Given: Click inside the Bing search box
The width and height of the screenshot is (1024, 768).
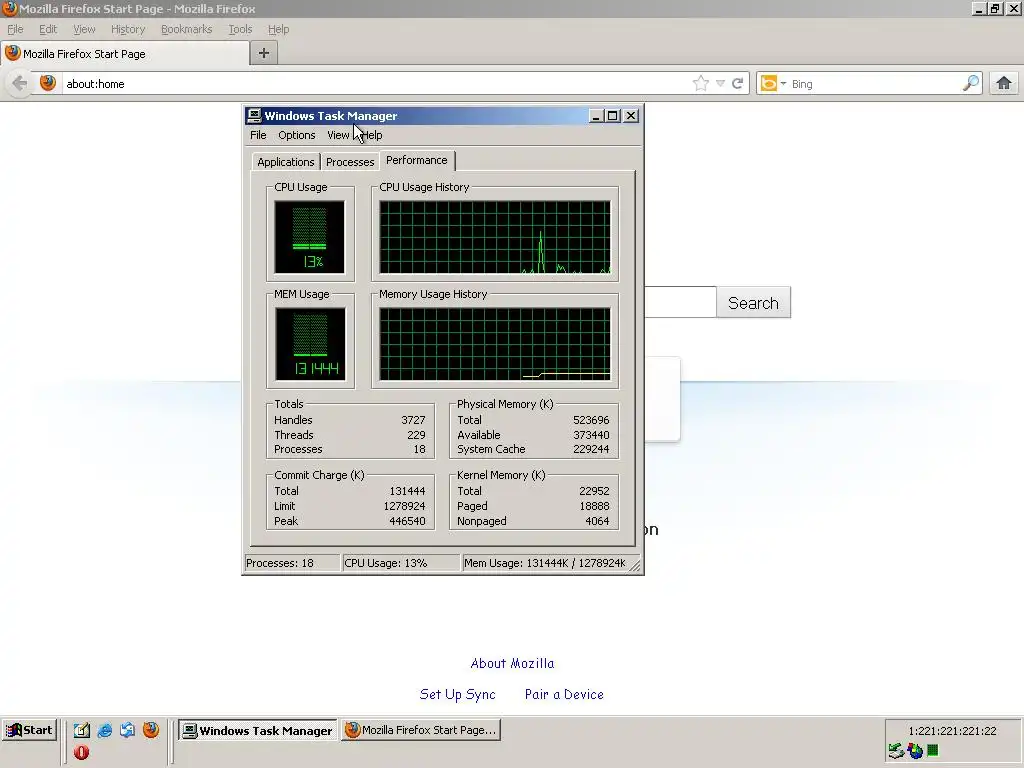Looking at the screenshot, I should (875, 84).
